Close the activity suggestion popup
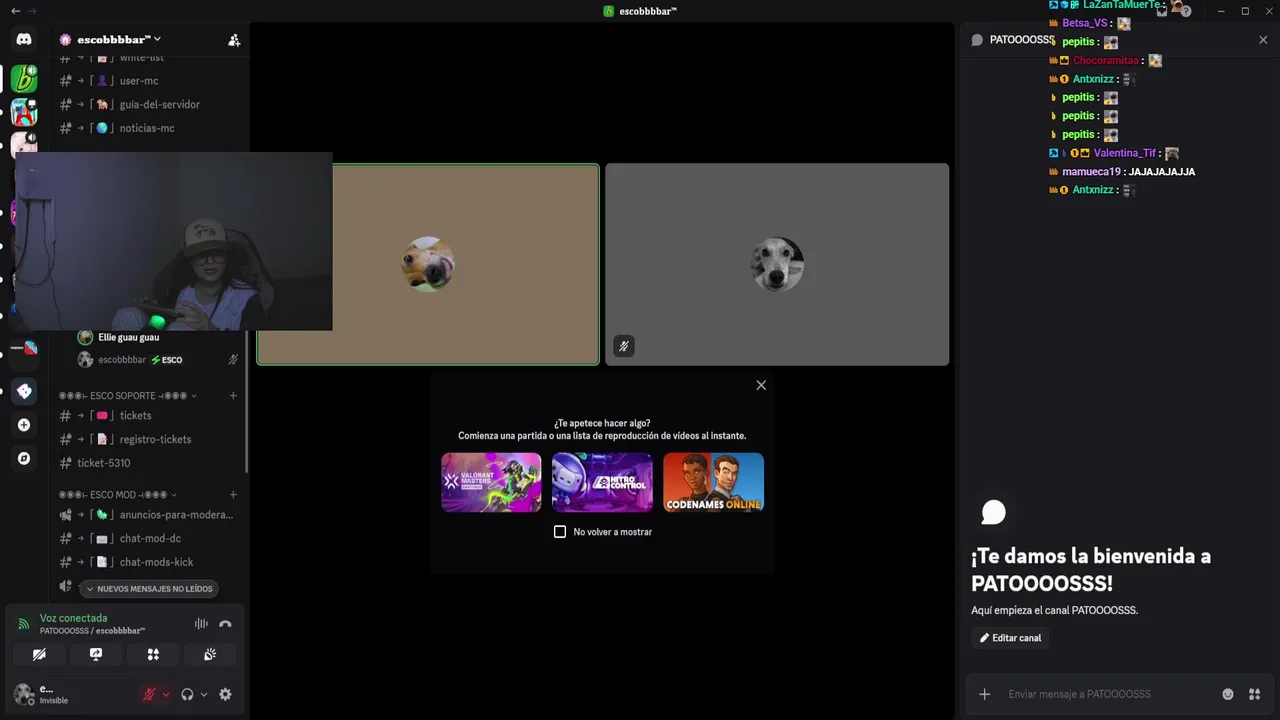The width and height of the screenshot is (1280, 720). click(x=761, y=385)
